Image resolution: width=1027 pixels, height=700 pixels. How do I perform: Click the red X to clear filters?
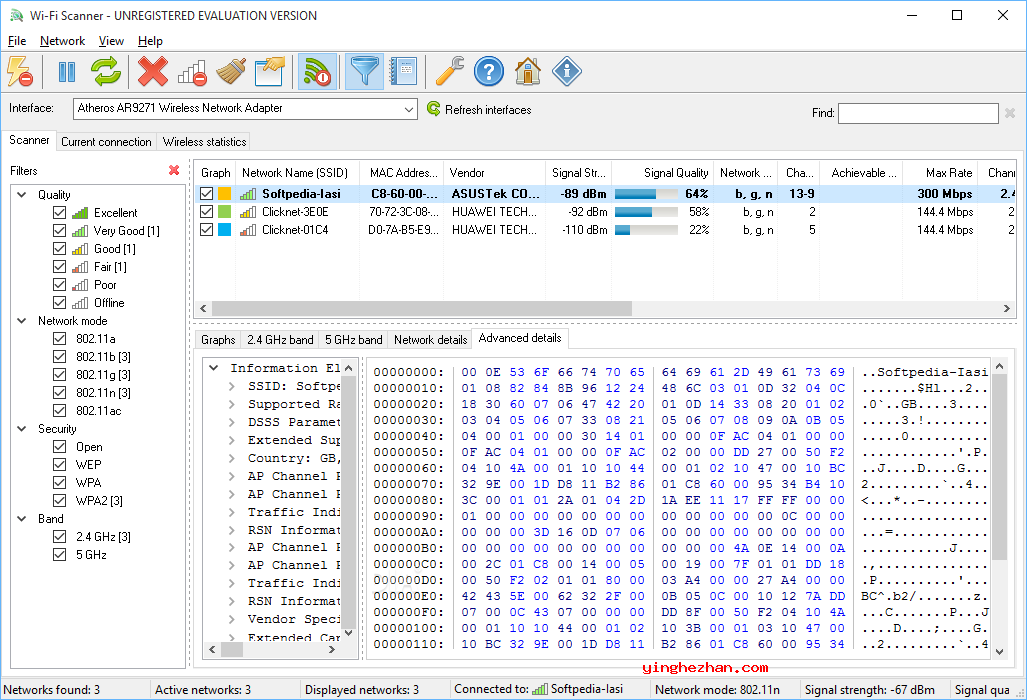coord(174,170)
